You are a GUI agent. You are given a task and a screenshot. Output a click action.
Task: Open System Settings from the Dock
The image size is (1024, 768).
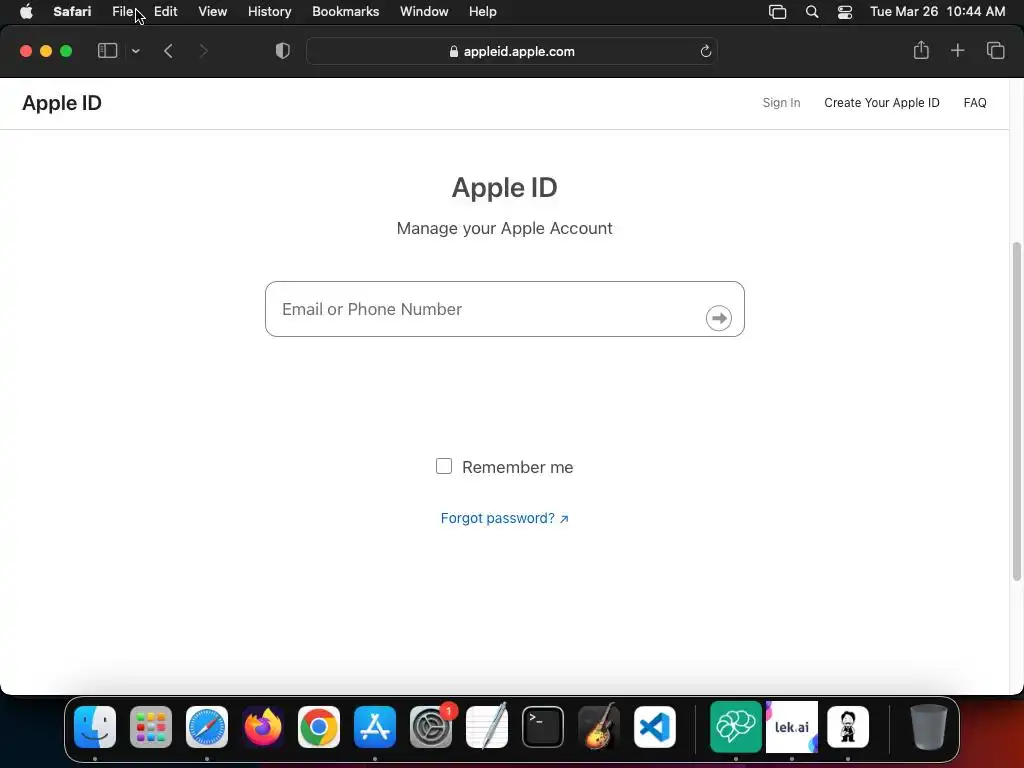431,727
